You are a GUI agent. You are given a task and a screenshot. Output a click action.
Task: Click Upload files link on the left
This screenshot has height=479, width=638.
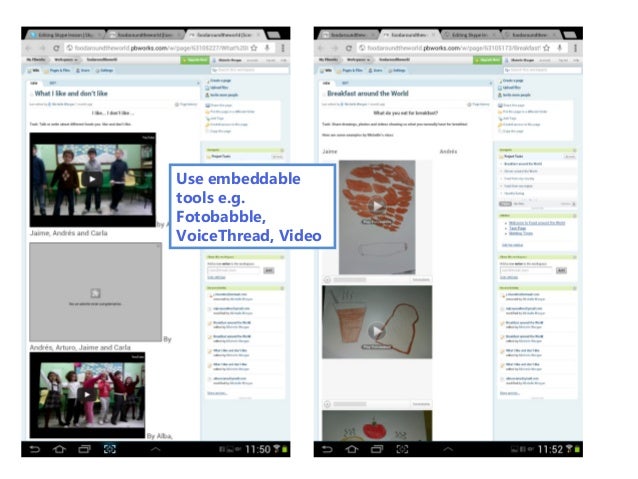point(217,87)
